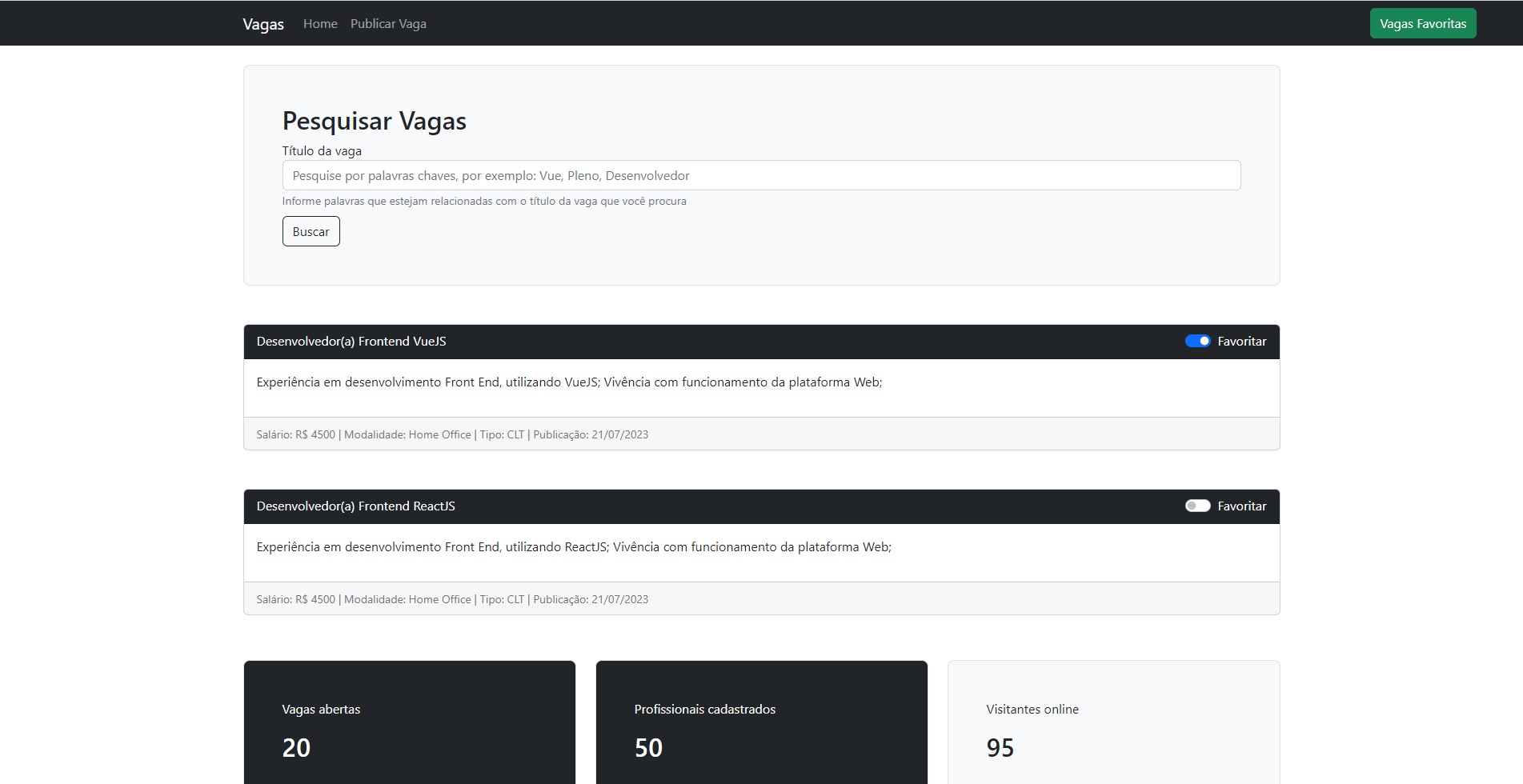The image size is (1523, 784).
Task: Click the salary footer of the ReactJS job
Action: [x=451, y=598]
